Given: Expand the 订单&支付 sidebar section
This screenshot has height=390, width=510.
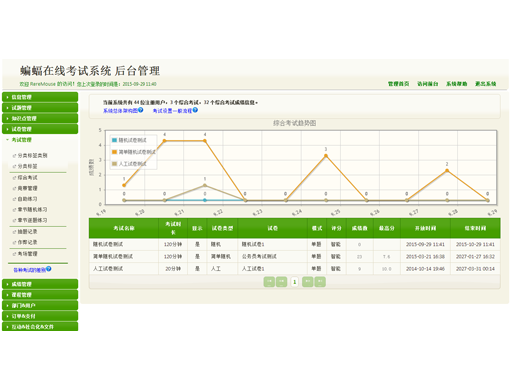Looking at the screenshot, I should coord(40,316).
